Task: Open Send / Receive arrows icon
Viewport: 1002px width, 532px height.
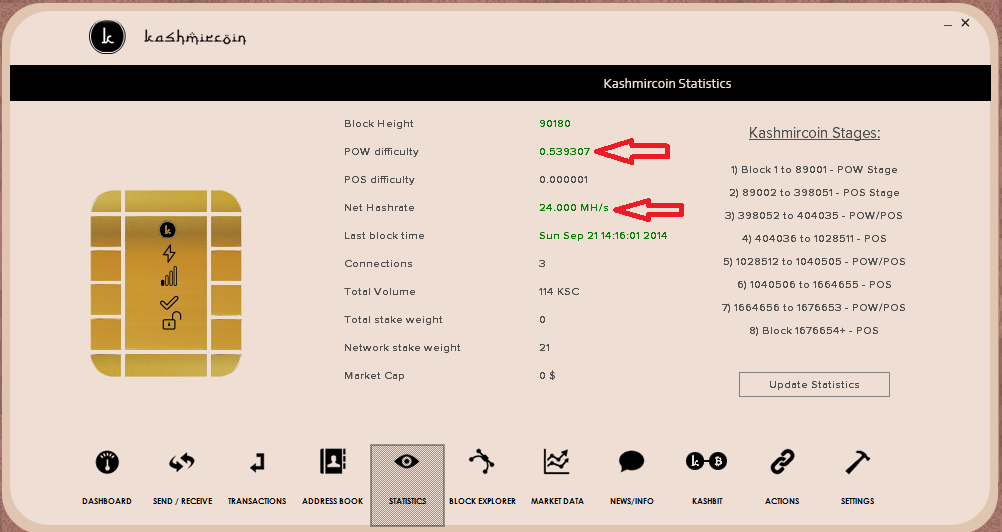Action: point(182,462)
